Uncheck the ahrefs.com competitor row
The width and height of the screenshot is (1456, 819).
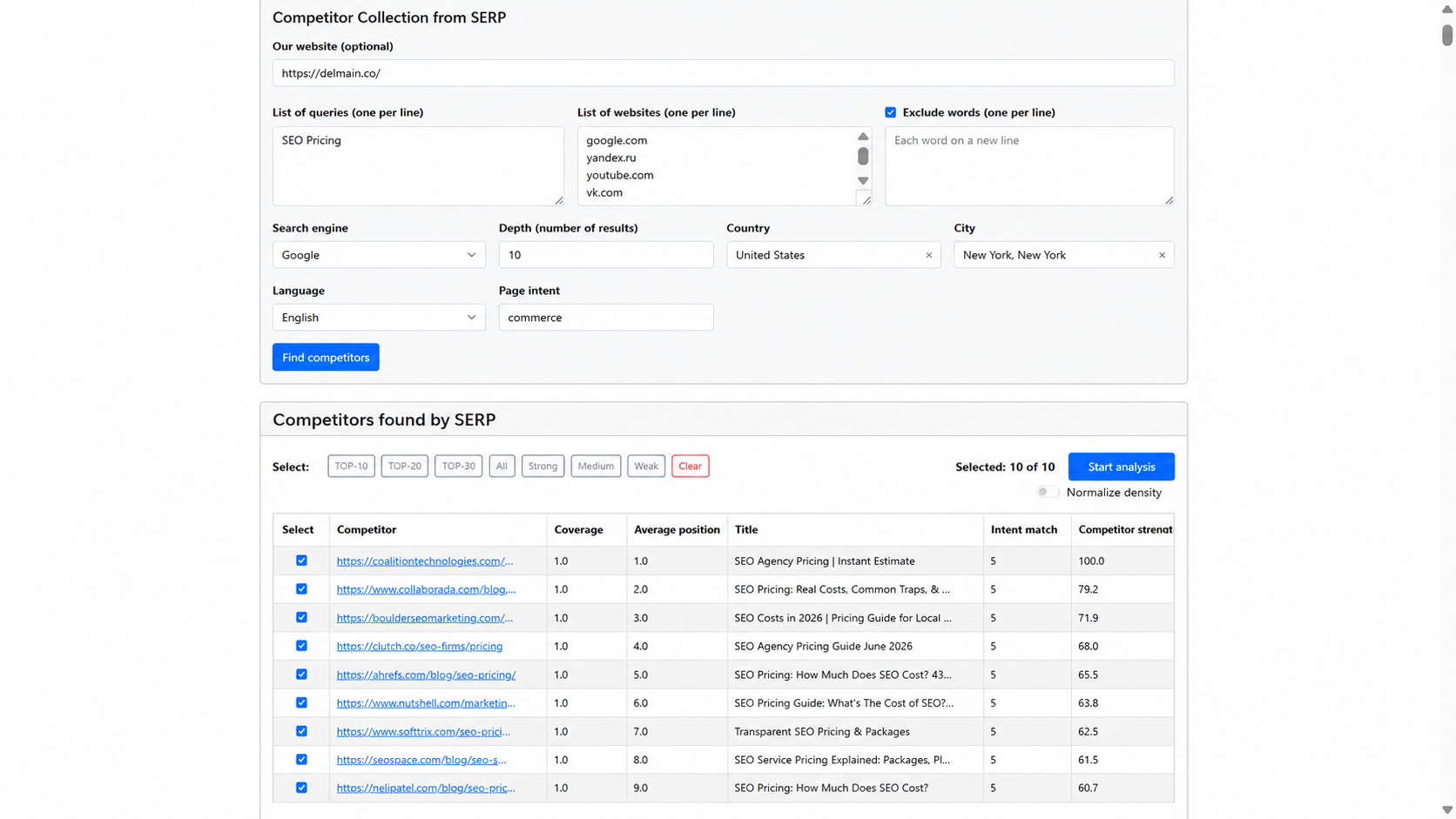(301, 675)
